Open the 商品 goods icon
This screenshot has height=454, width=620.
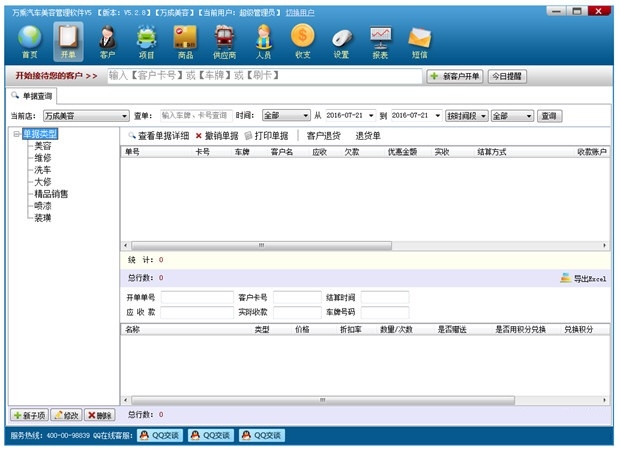click(185, 42)
